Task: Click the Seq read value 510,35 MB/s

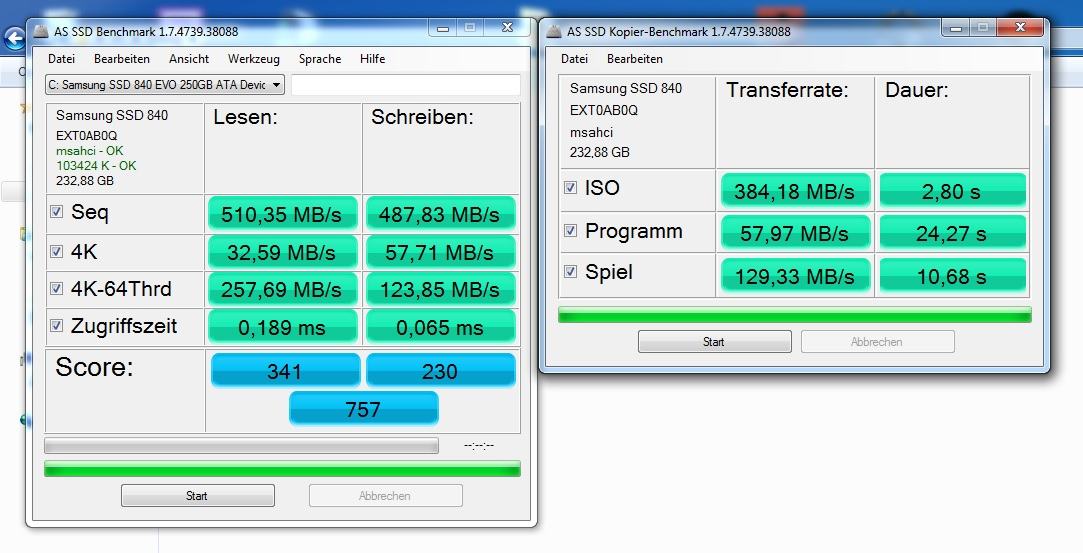Action: pos(282,213)
